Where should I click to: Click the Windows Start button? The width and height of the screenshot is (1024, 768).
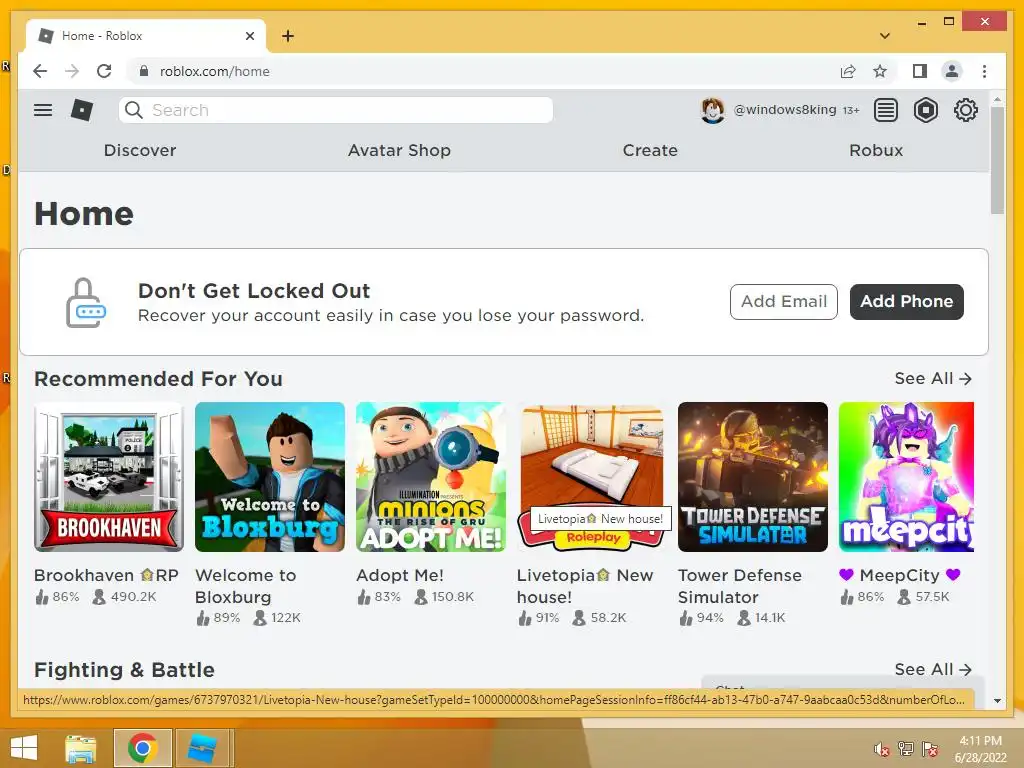click(24, 748)
